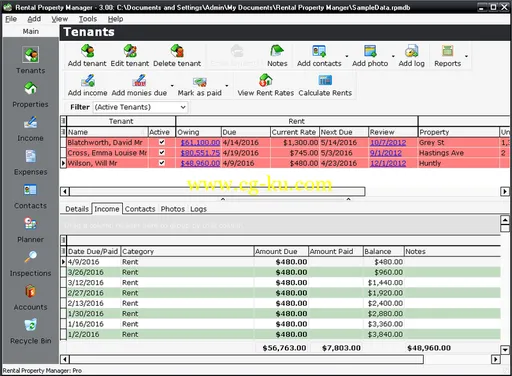Image resolution: width=512 pixels, height=376 pixels.
Task: Switch to the Contacts tab
Action: [140, 209]
